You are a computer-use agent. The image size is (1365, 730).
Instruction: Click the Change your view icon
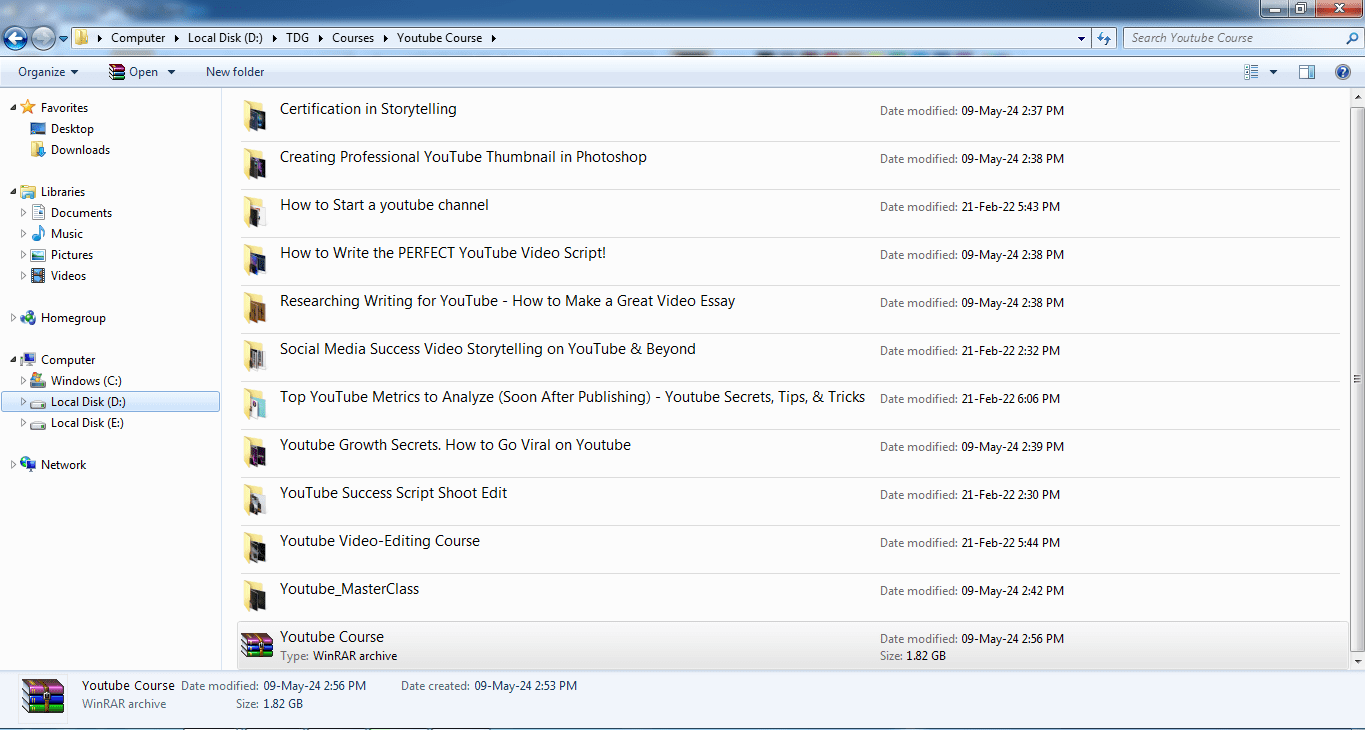(x=1251, y=72)
